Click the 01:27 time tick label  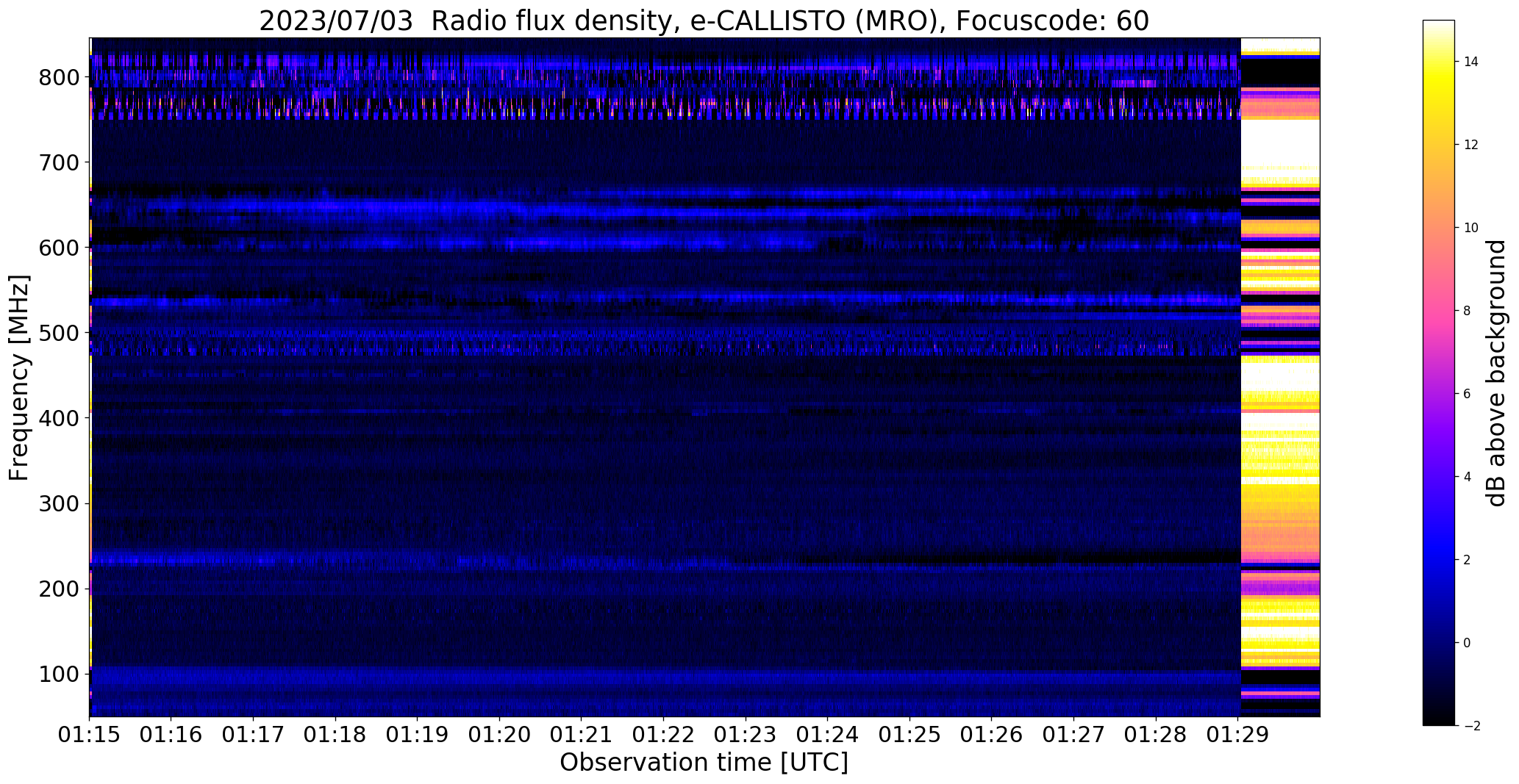[x=1073, y=736]
